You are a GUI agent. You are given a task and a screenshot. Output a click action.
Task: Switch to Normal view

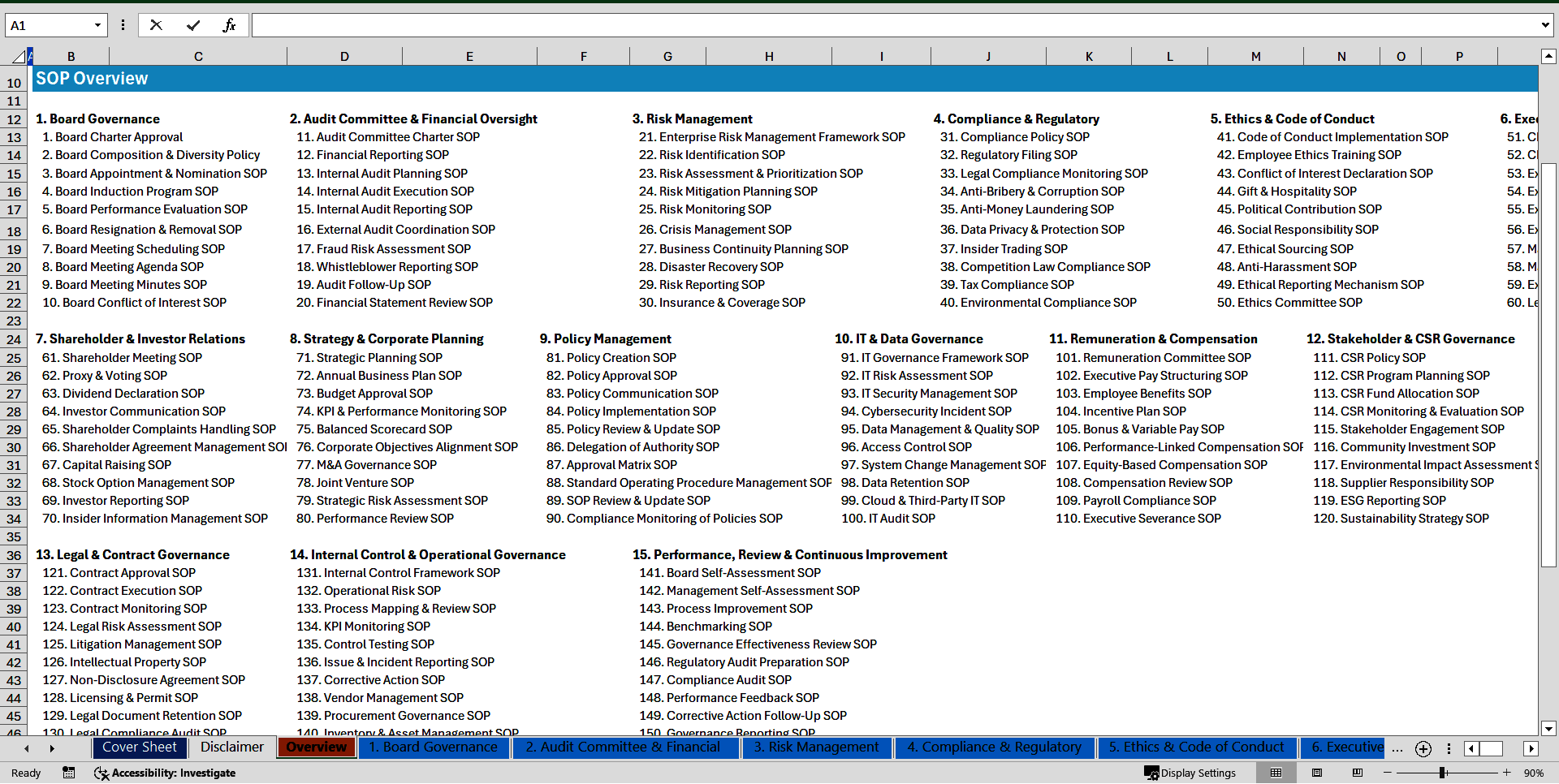(x=1276, y=773)
